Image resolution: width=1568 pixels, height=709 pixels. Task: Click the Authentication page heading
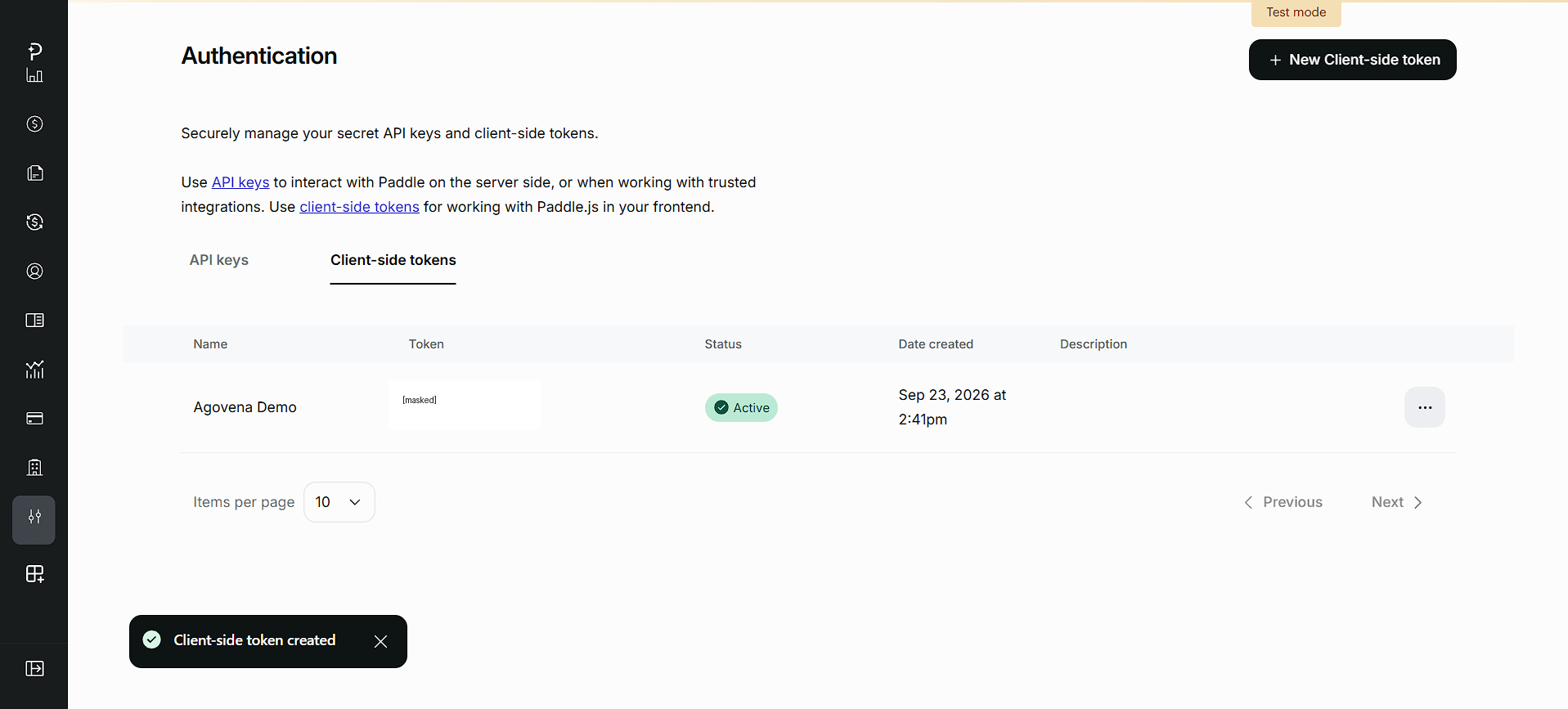coord(259,56)
